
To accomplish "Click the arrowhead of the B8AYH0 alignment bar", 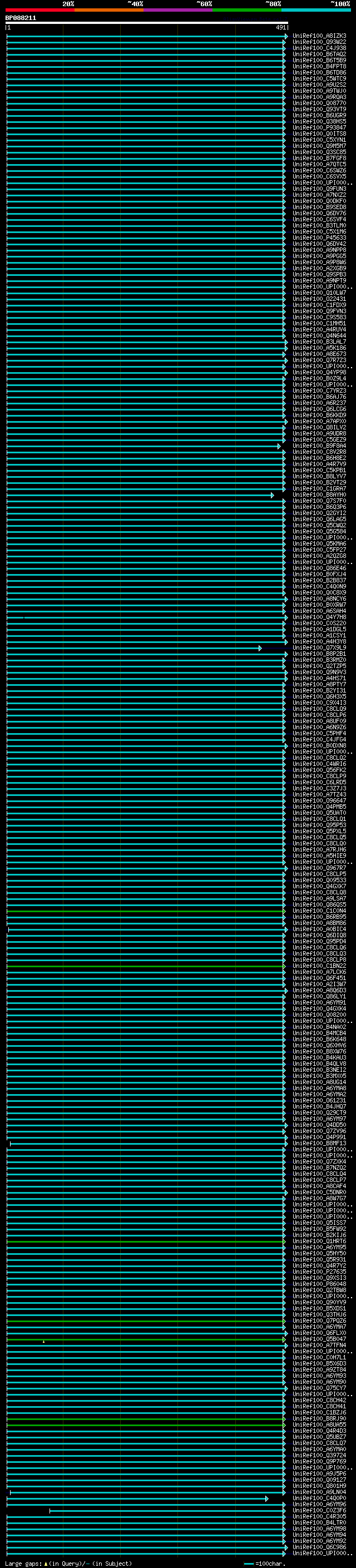I will tap(272, 496).
